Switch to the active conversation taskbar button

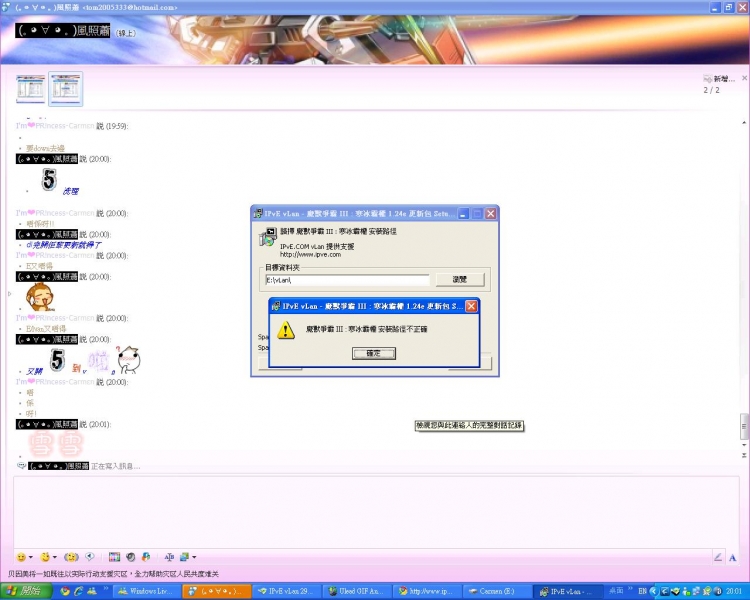(x=215, y=591)
